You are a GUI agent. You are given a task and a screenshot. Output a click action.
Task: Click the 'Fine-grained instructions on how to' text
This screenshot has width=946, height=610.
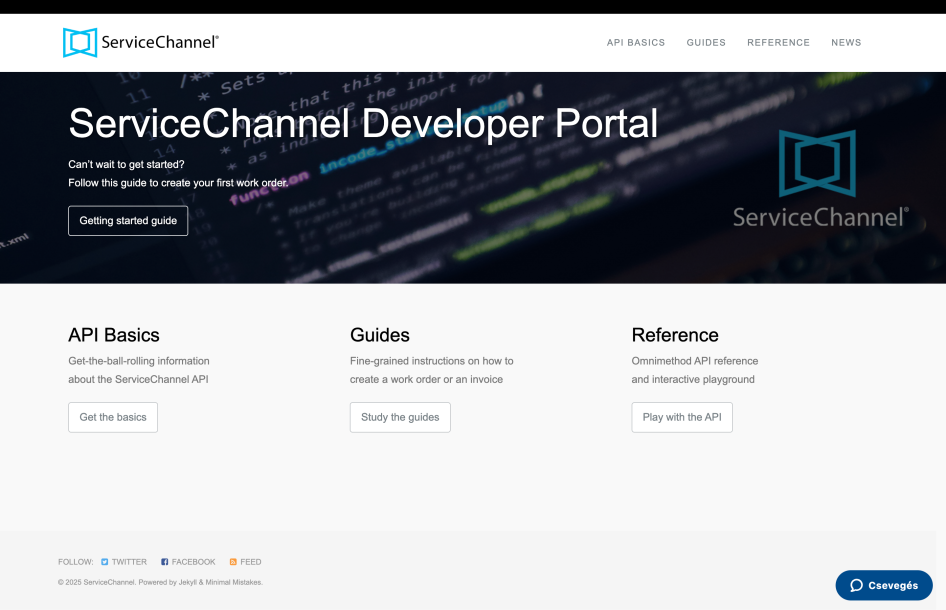point(431,361)
